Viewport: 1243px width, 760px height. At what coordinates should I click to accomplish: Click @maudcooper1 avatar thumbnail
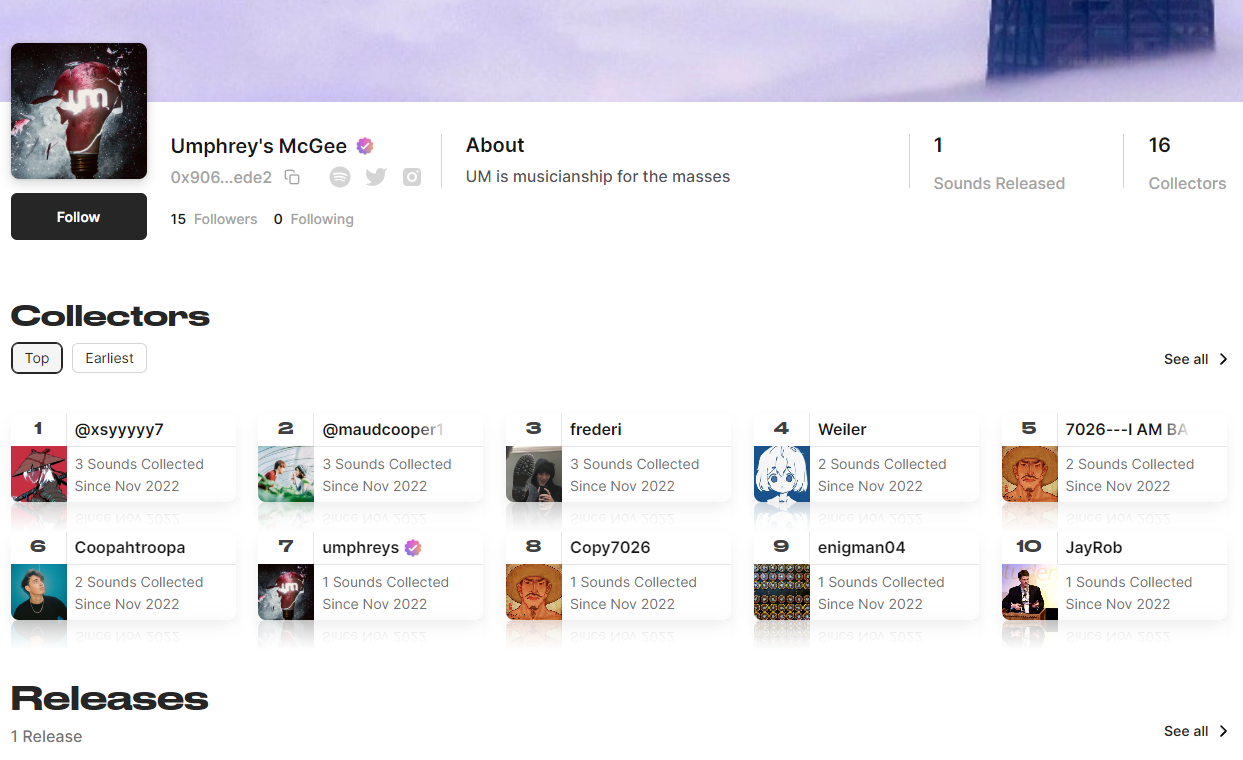tap(286, 474)
